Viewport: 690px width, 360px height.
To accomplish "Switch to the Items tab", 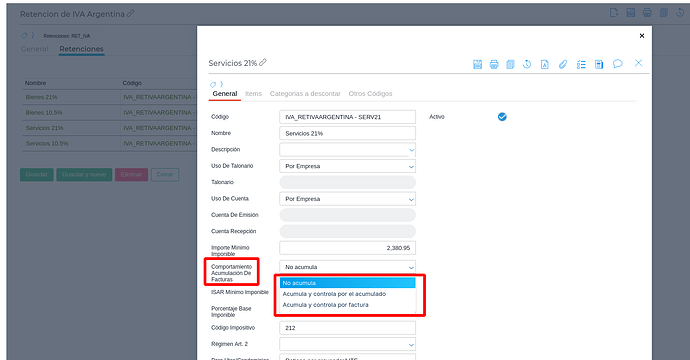I will point(253,94).
